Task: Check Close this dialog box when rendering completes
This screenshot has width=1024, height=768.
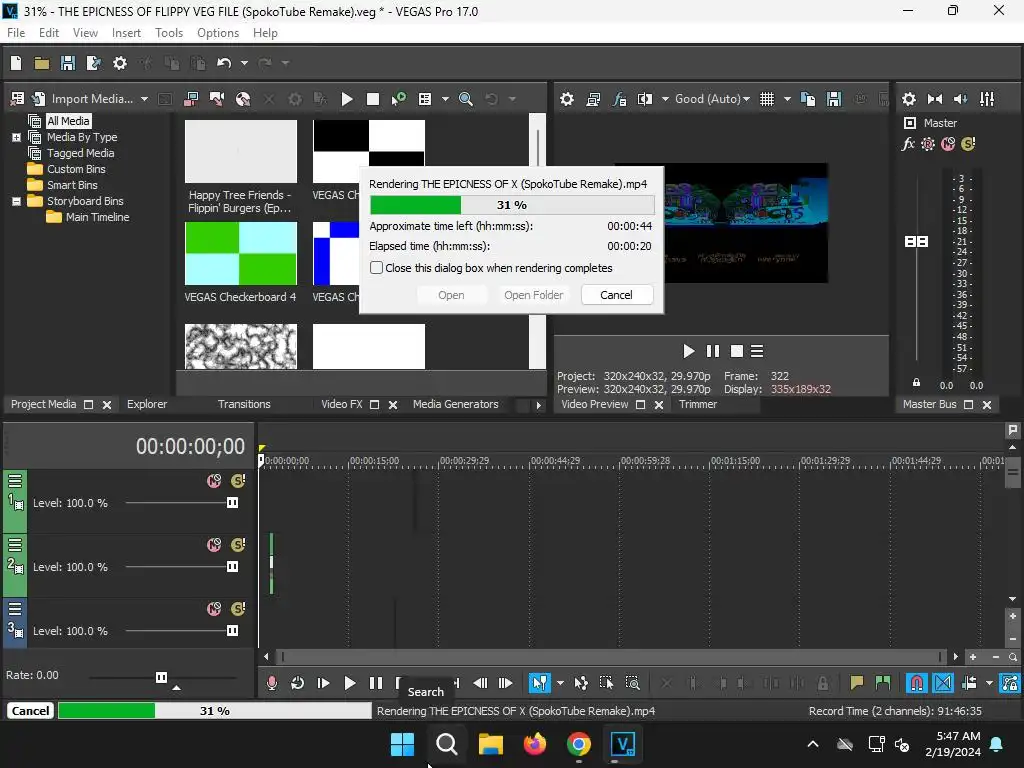Action: click(376, 268)
